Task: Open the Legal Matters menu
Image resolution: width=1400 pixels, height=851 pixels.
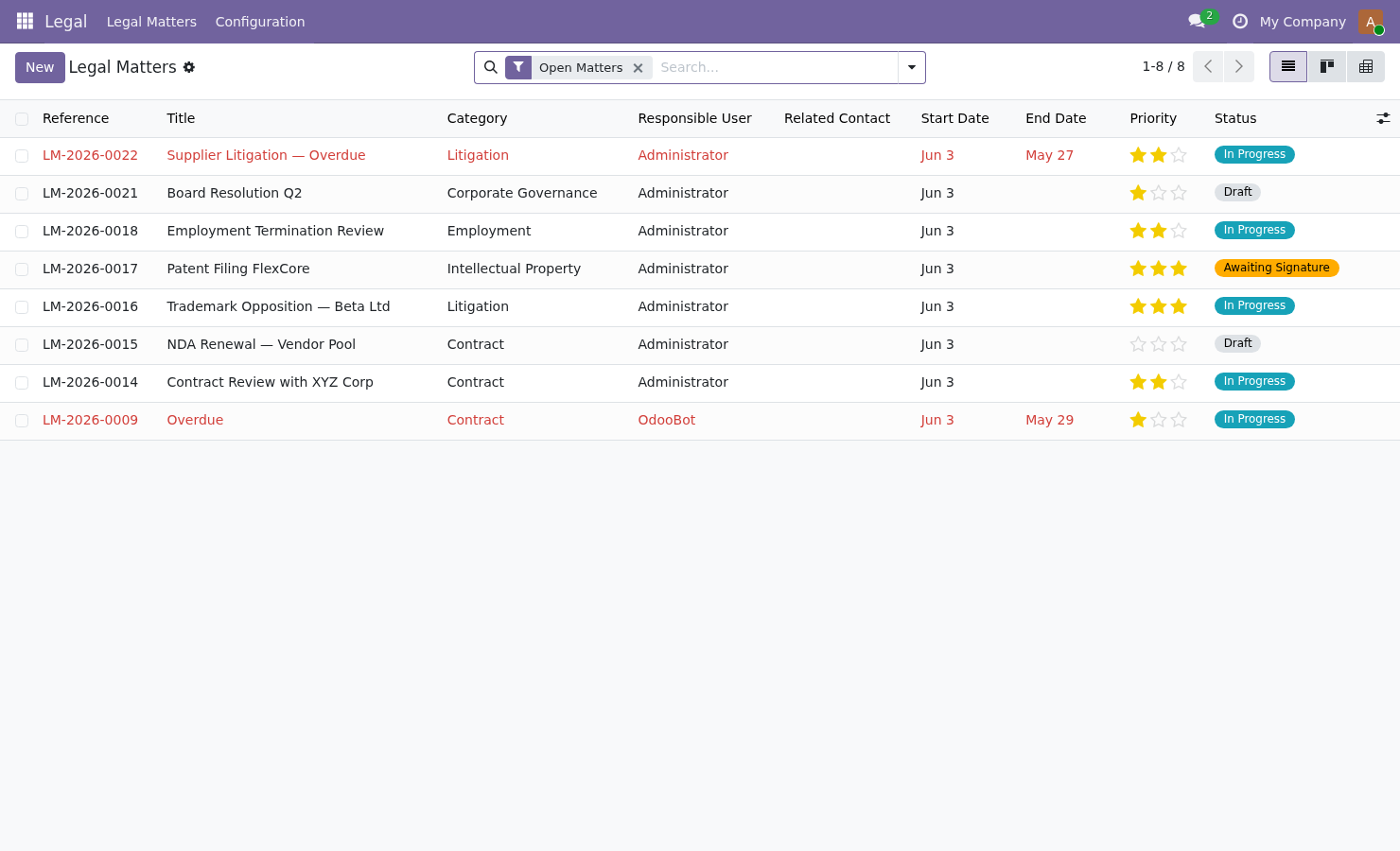Action: [151, 21]
